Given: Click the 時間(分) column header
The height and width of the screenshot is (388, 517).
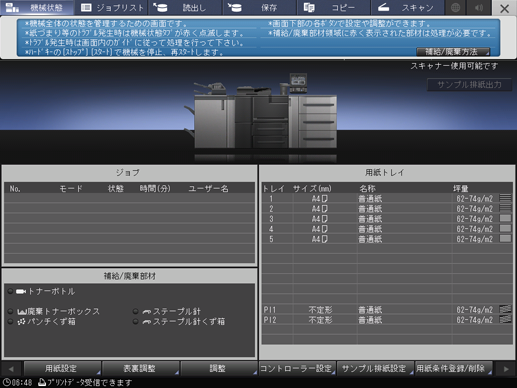Looking at the screenshot, I should pyautogui.click(x=155, y=189).
